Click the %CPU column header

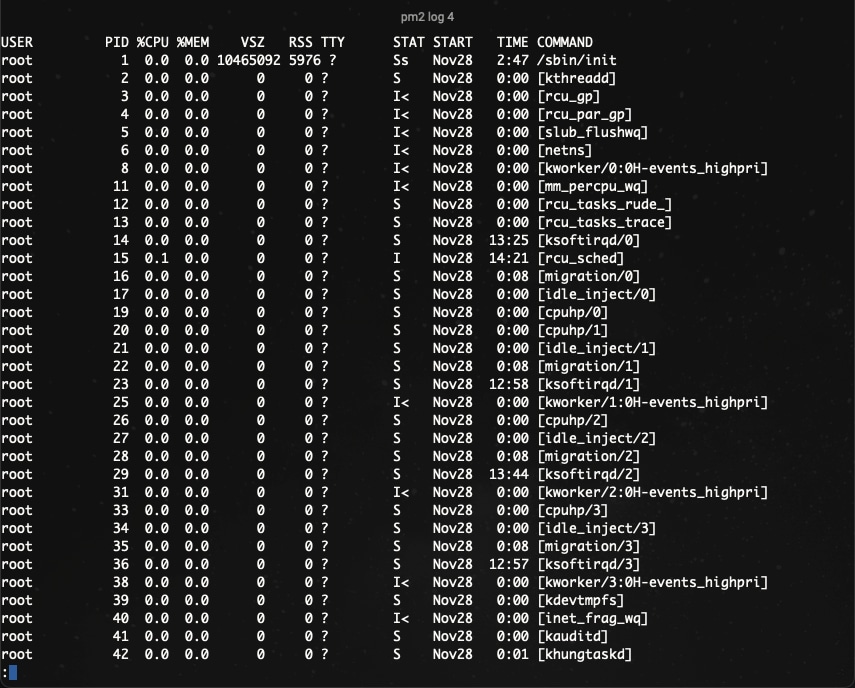click(153, 42)
